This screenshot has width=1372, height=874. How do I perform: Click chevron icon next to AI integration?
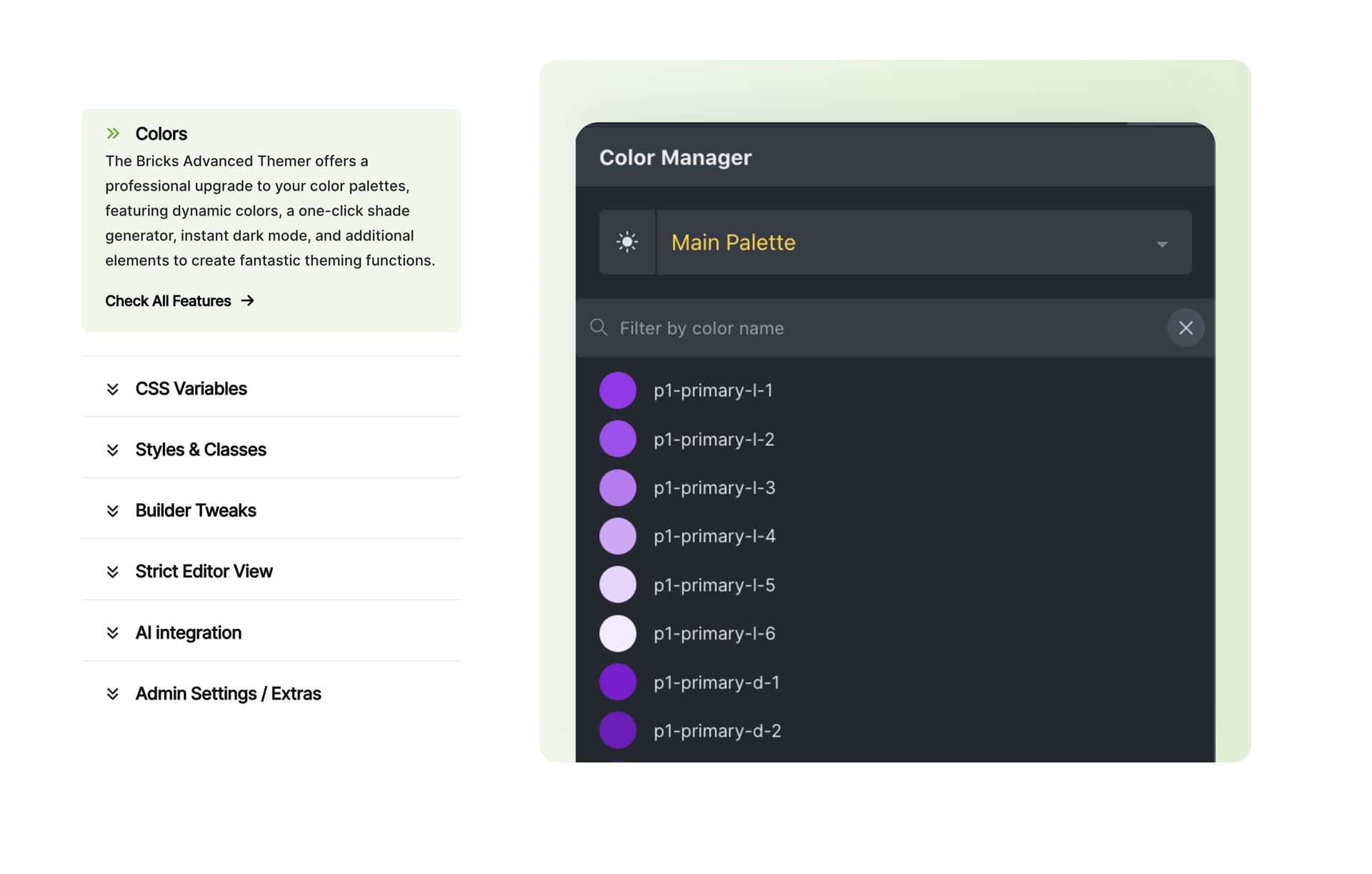click(x=112, y=633)
